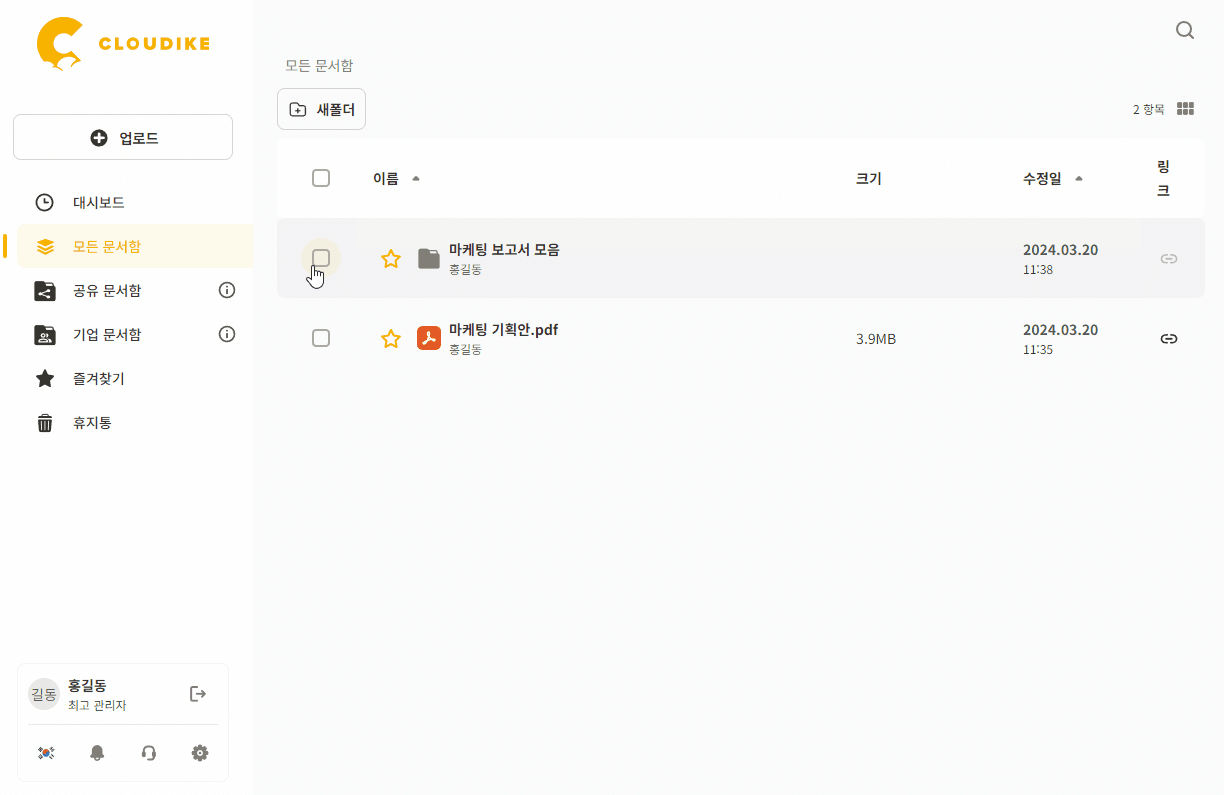Check the select-all checkbox in header

tap(321, 178)
